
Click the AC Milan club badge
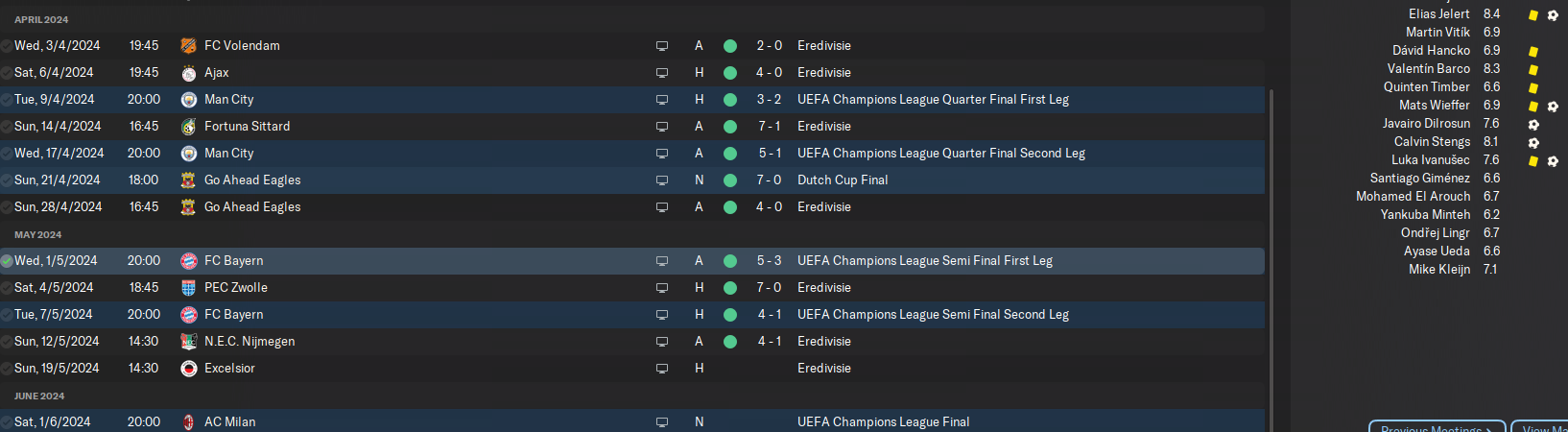coord(189,422)
